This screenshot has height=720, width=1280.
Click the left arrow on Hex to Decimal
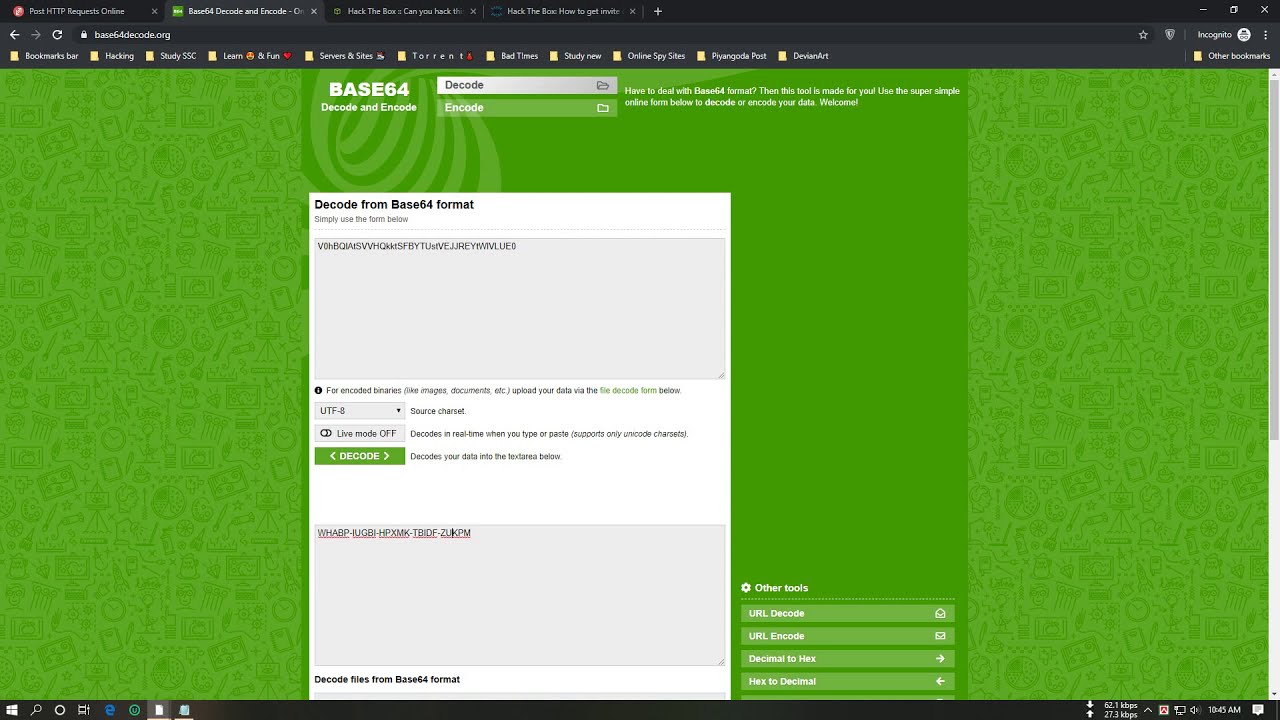pyautogui.click(x=940, y=681)
